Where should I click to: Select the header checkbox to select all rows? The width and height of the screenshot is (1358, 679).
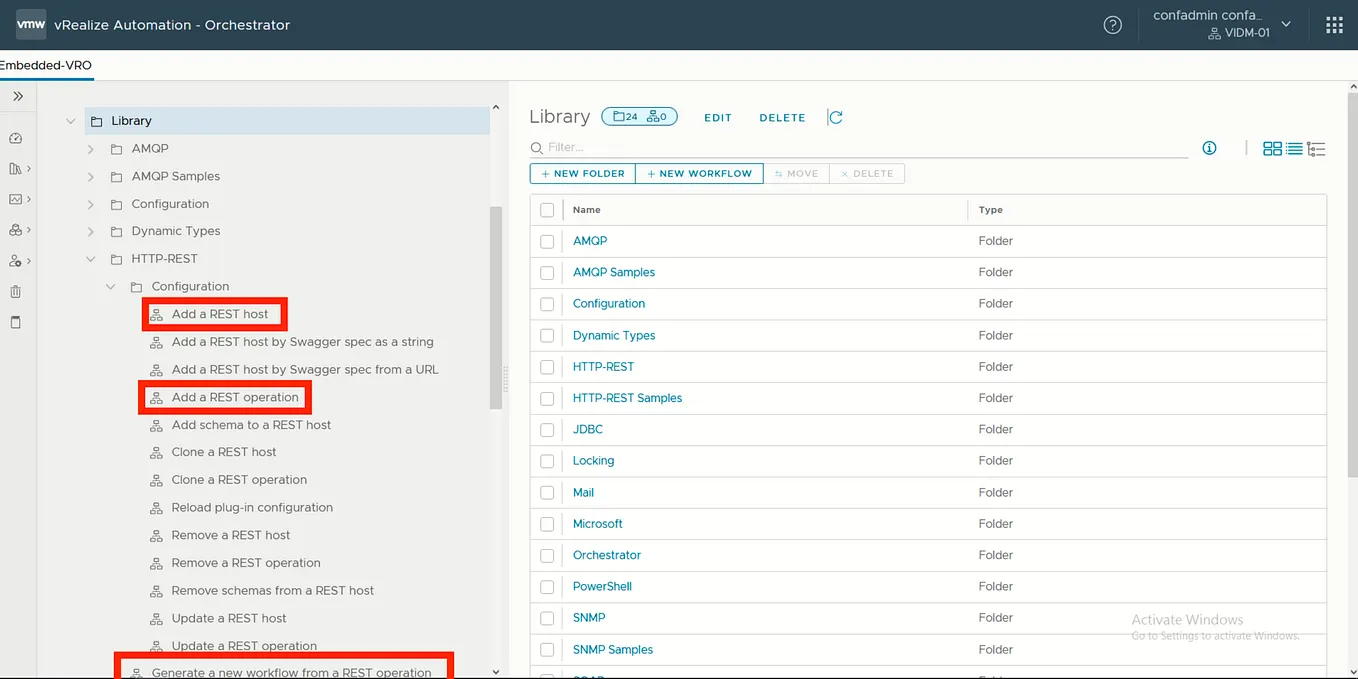pos(547,209)
